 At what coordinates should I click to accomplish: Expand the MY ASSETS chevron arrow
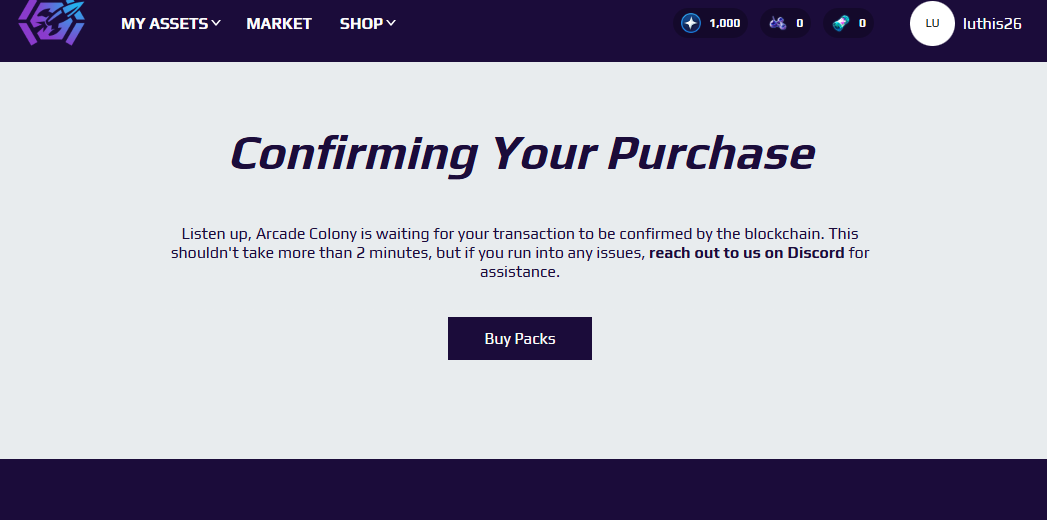click(x=216, y=23)
